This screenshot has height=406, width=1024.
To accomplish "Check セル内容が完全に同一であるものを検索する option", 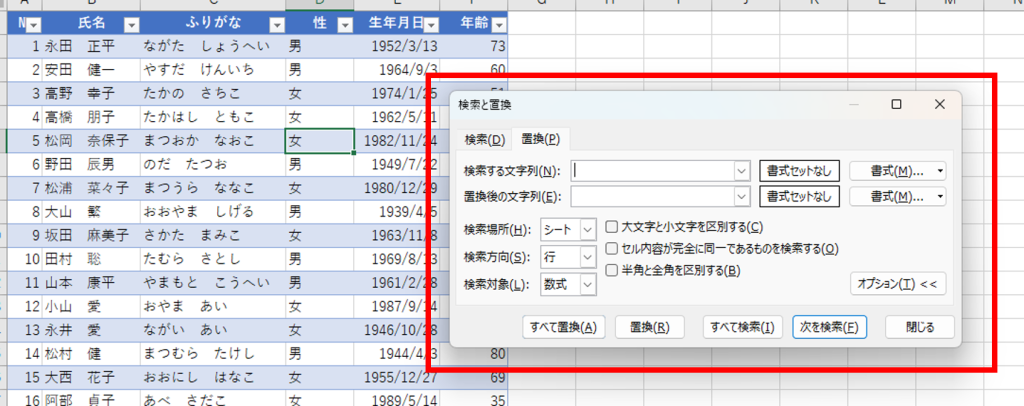I will click(612, 249).
